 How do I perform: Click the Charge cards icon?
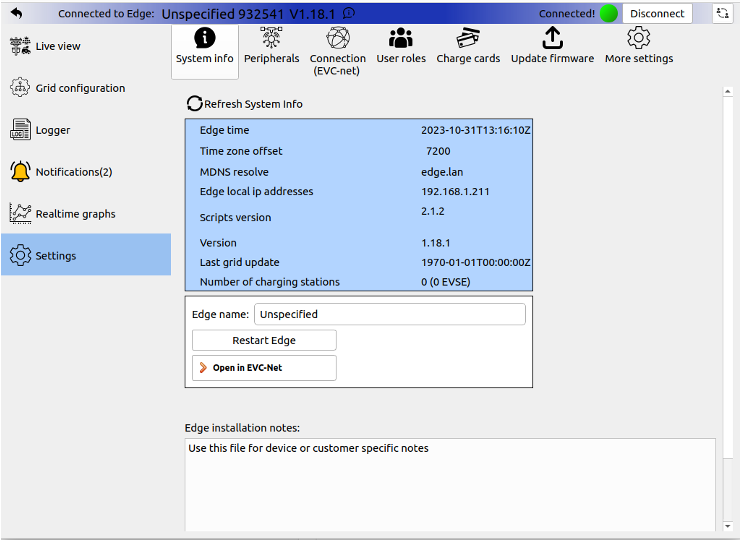(x=468, y=38)
